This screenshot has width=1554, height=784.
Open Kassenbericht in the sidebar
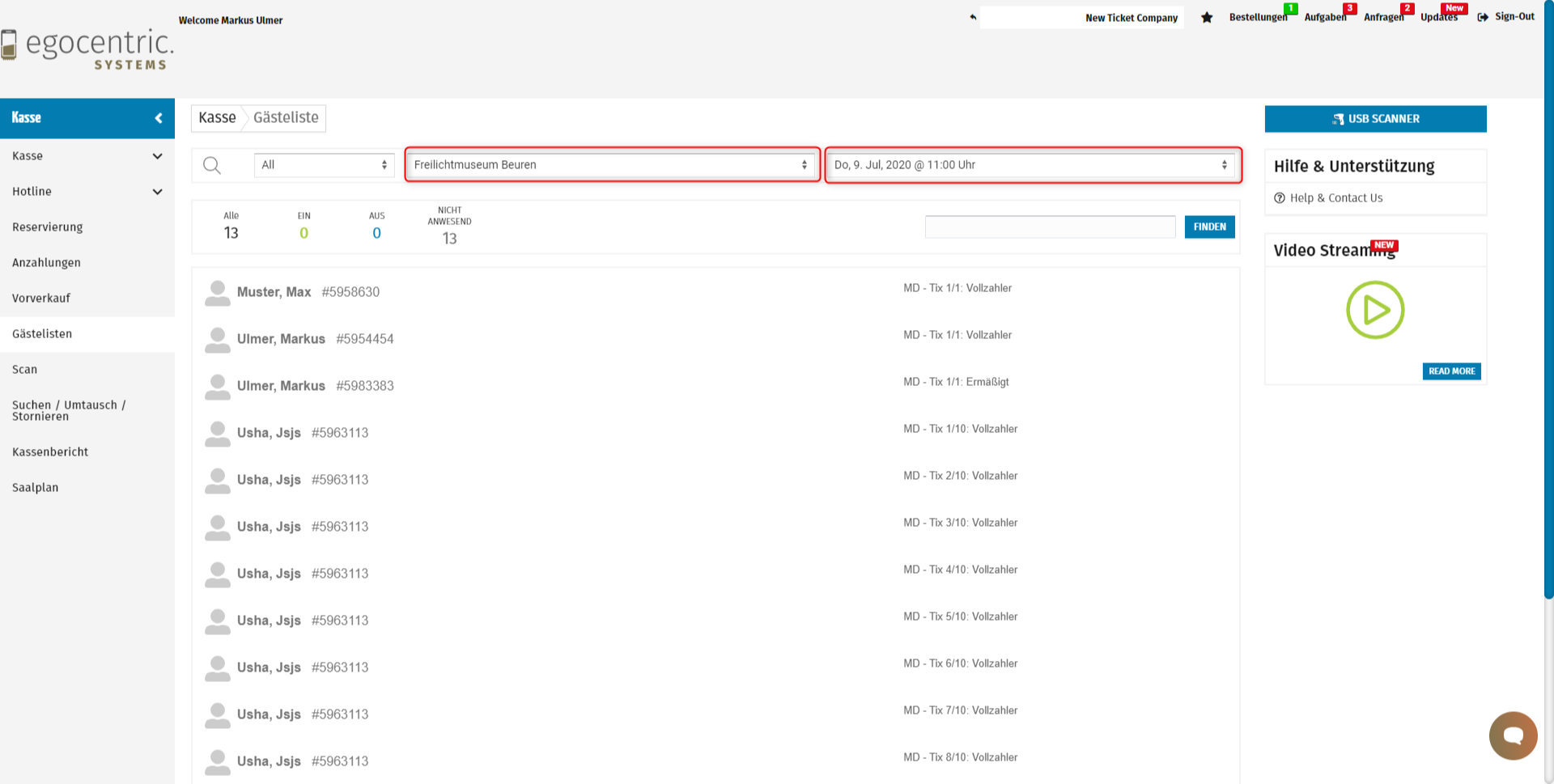50,452
